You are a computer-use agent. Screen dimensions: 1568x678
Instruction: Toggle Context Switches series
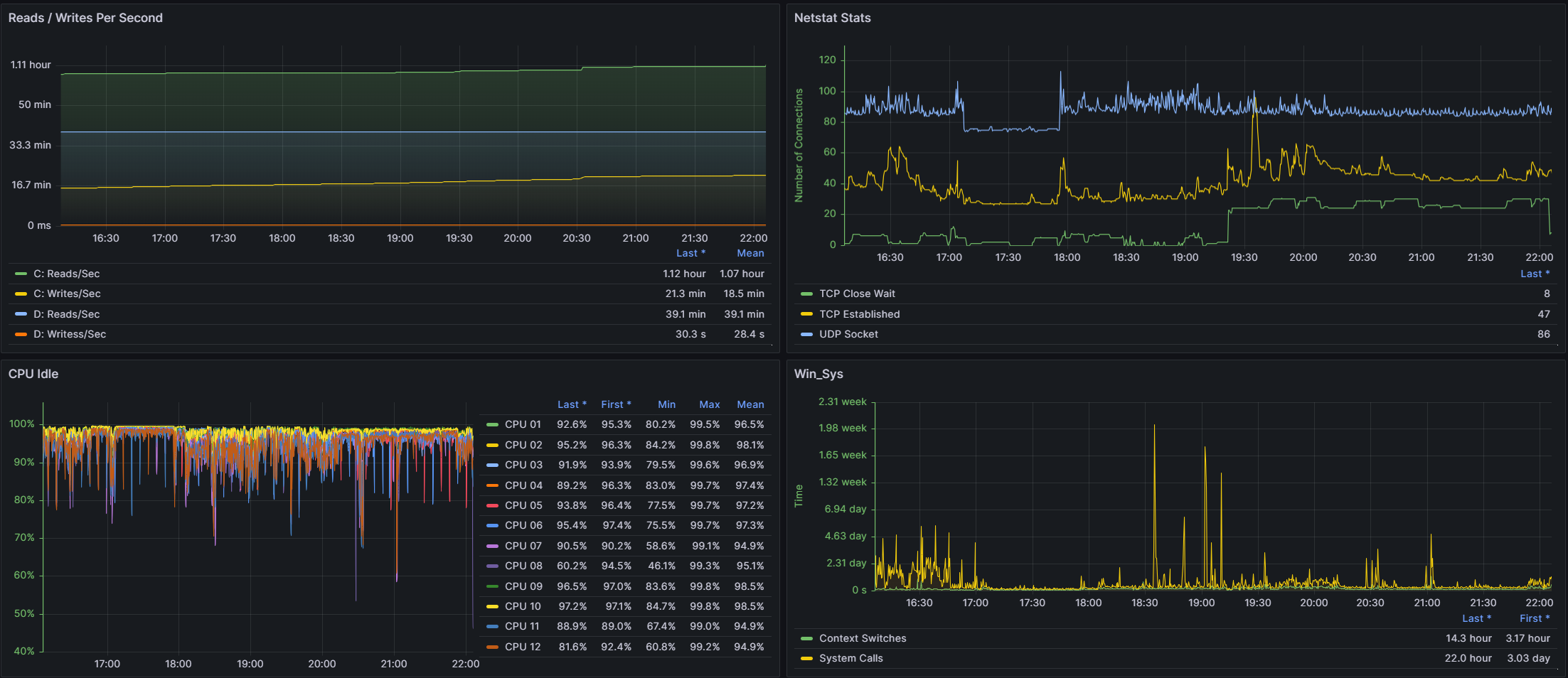(x=863, y=638)
